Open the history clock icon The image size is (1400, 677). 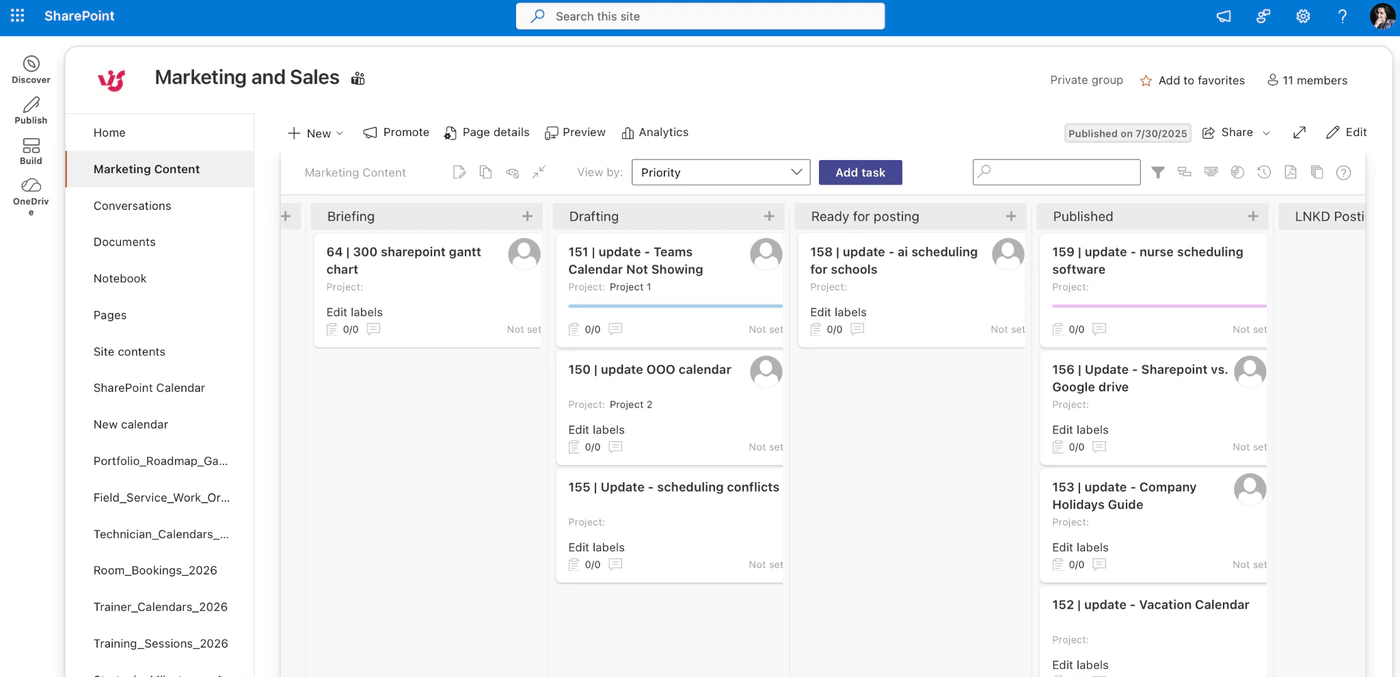click(x=1264, y=172)
